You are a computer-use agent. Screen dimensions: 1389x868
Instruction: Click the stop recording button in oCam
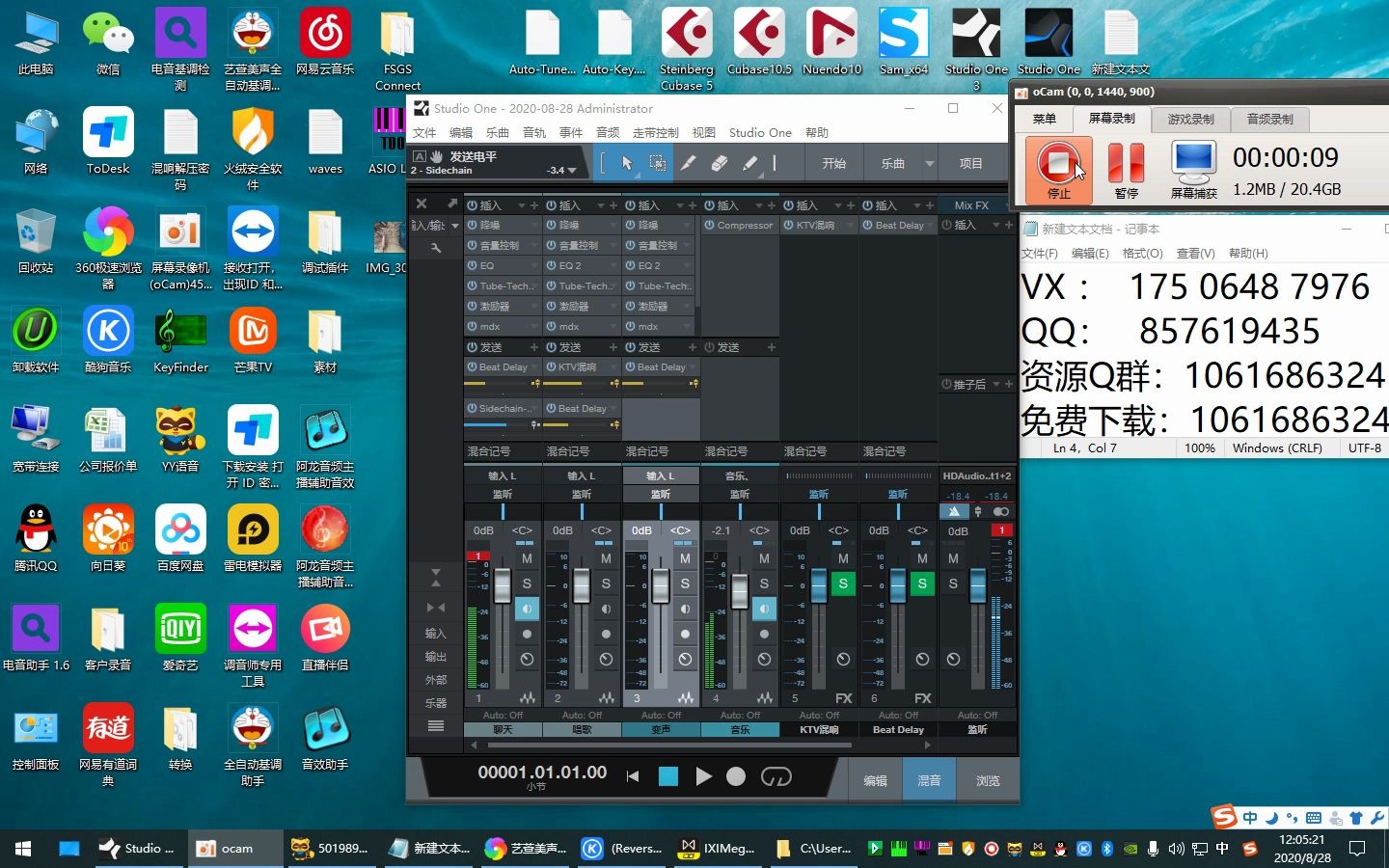tap(1058, 170)
